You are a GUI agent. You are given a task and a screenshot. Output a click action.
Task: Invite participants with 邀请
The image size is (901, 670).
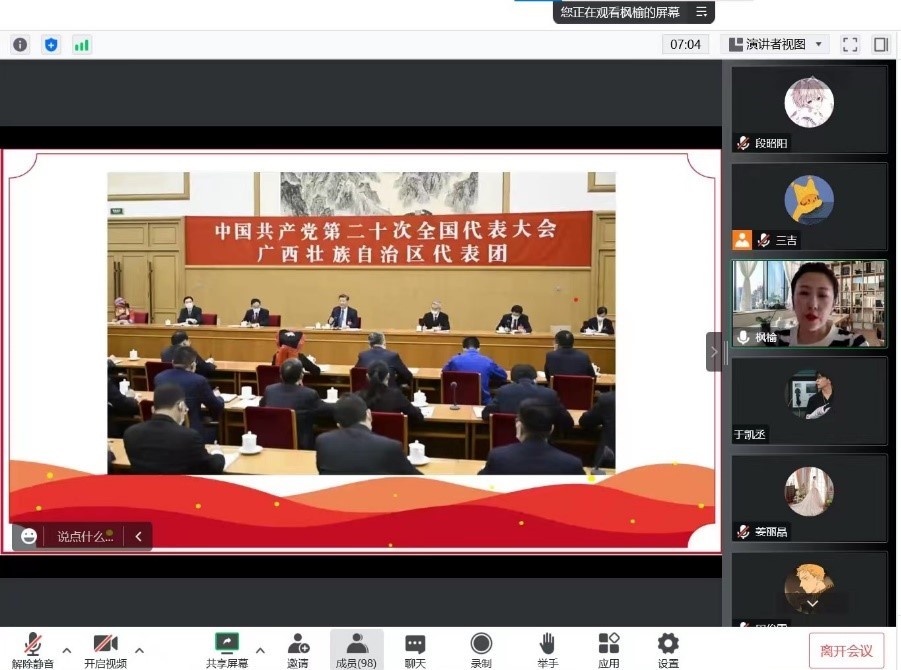[298, 650]
